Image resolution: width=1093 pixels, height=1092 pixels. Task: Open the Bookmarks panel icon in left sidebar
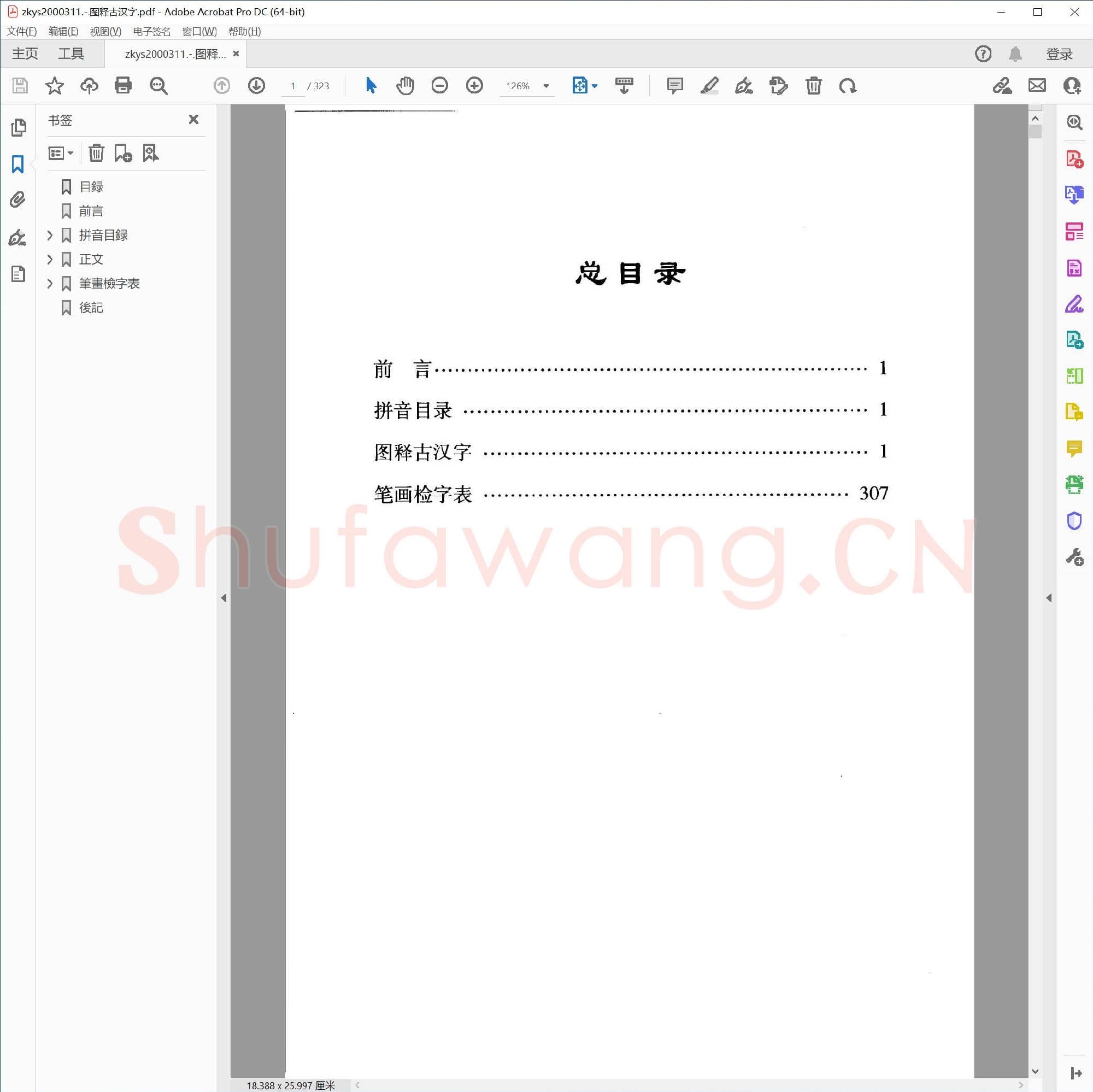[x=17, y=165]
